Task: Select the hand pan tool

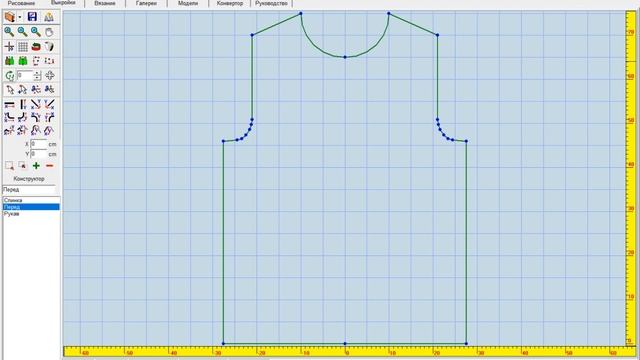Action: (x=49, y=32)
